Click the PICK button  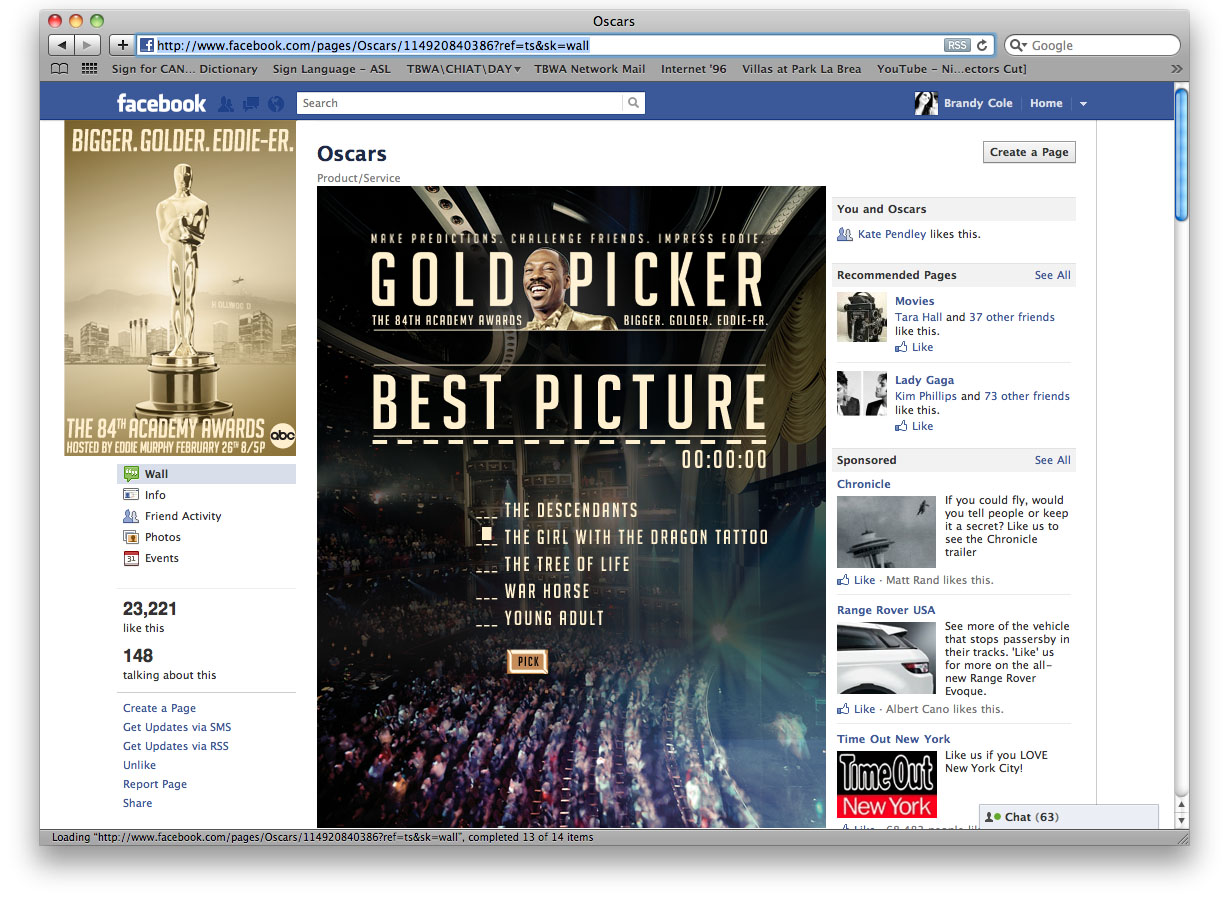point(528,661)
